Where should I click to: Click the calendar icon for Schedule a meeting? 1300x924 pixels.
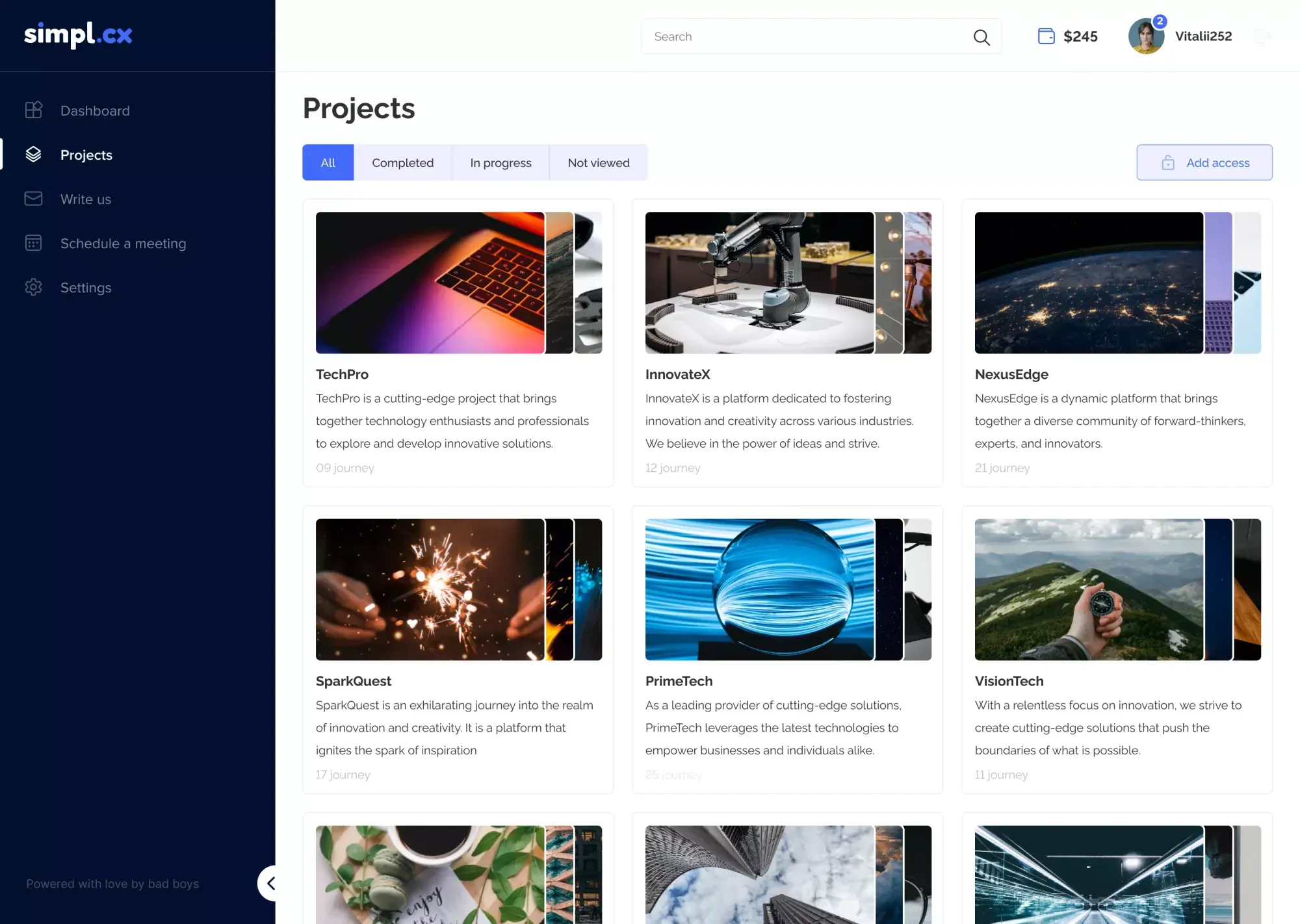point(34,243)
